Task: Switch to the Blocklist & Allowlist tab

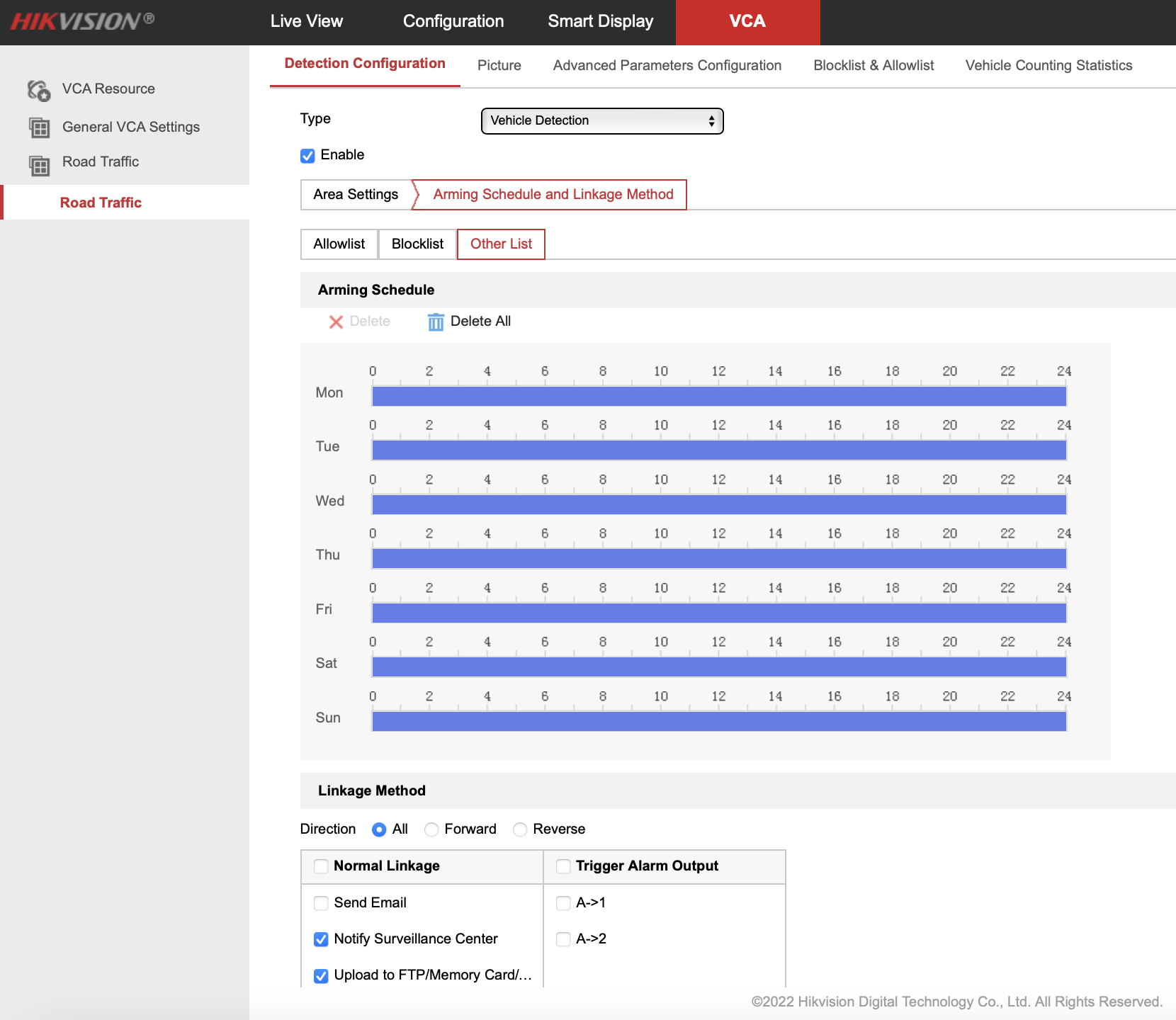Action: tap(873, 65)
